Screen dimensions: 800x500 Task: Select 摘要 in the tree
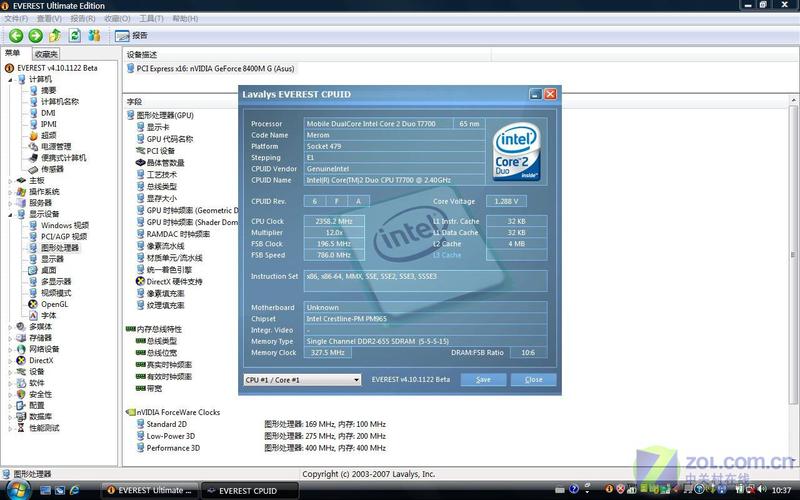point(48,90)
